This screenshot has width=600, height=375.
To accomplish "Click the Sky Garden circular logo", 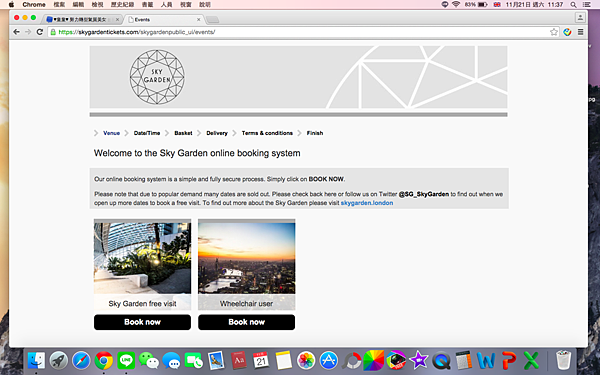I will click(157, 77).
